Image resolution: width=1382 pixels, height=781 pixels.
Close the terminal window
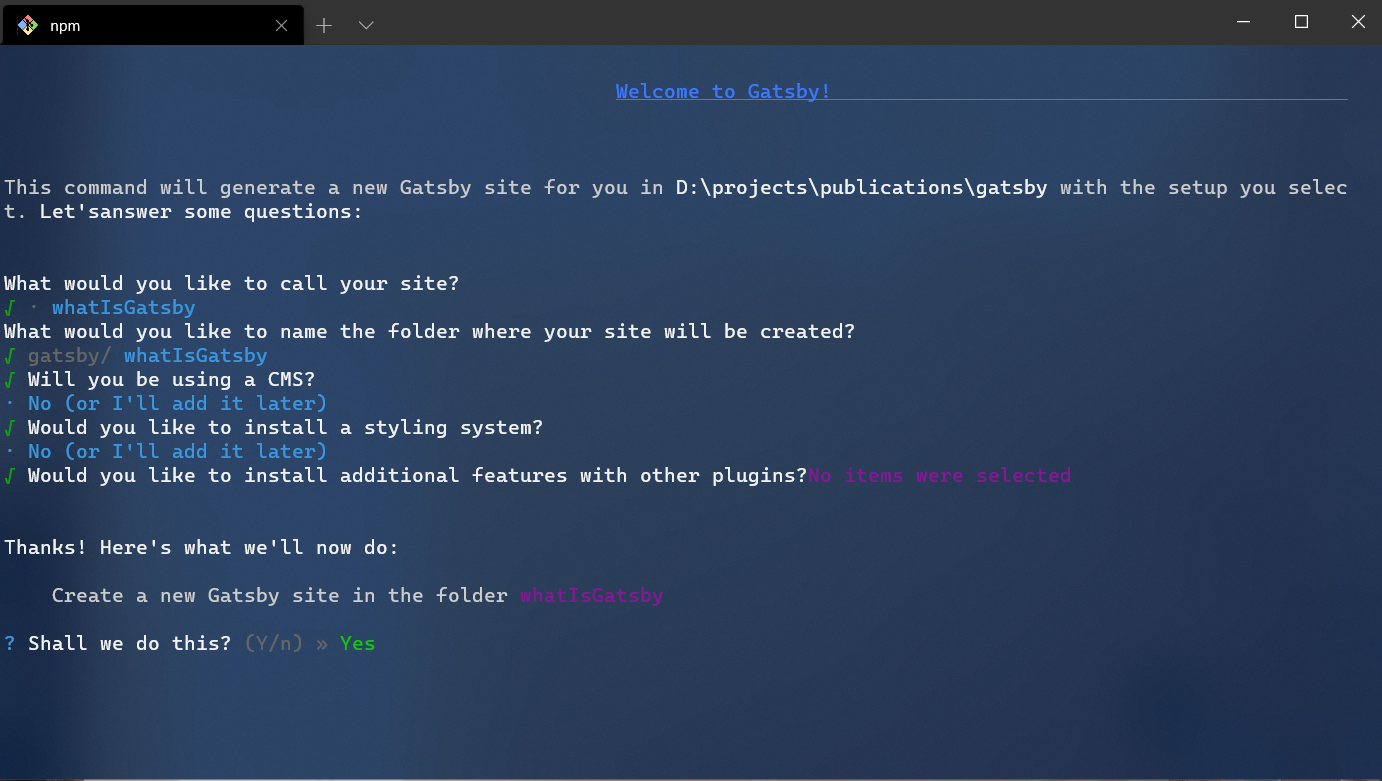1357,21
